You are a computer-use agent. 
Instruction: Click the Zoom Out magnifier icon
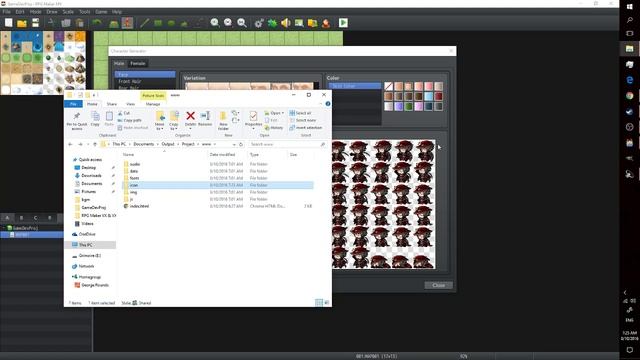[228, 23]
